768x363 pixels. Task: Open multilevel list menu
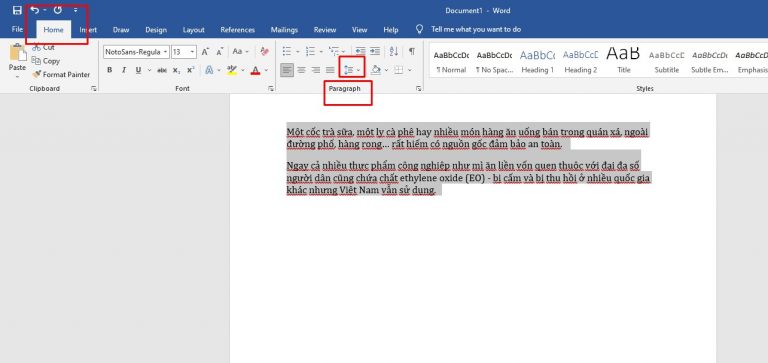coord(337,51)
